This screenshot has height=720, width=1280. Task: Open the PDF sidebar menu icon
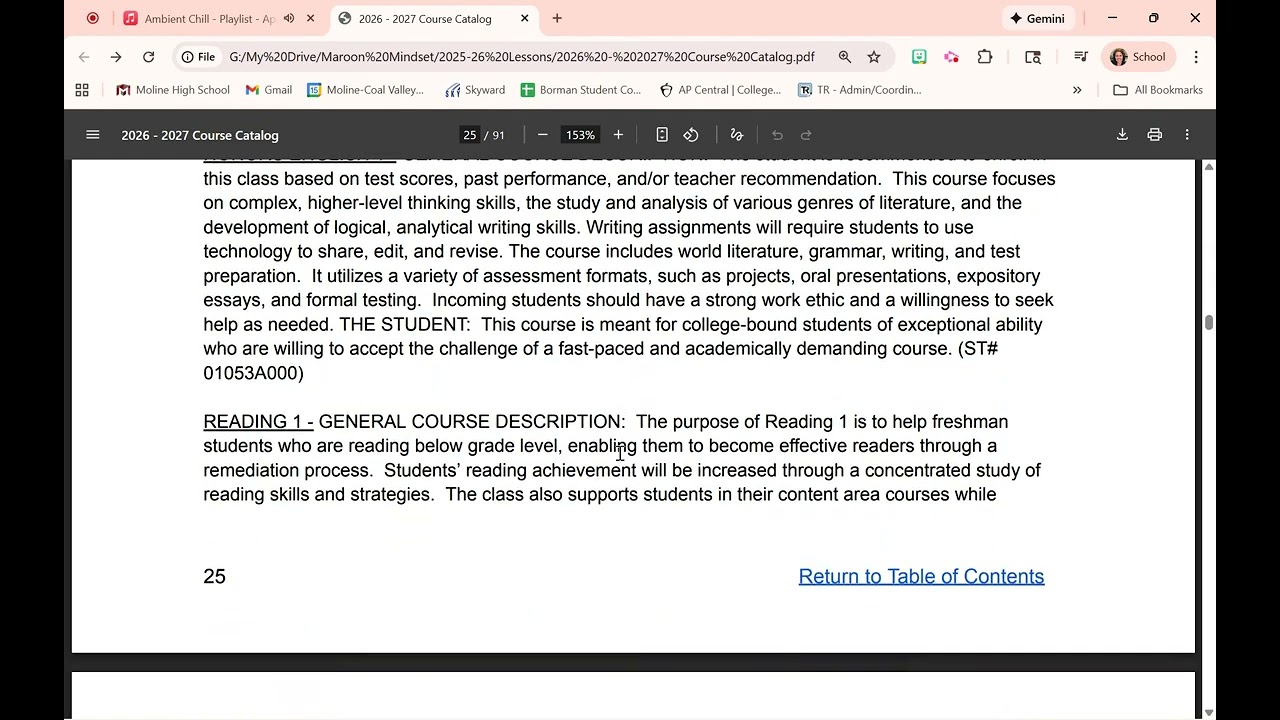[93, 135]
